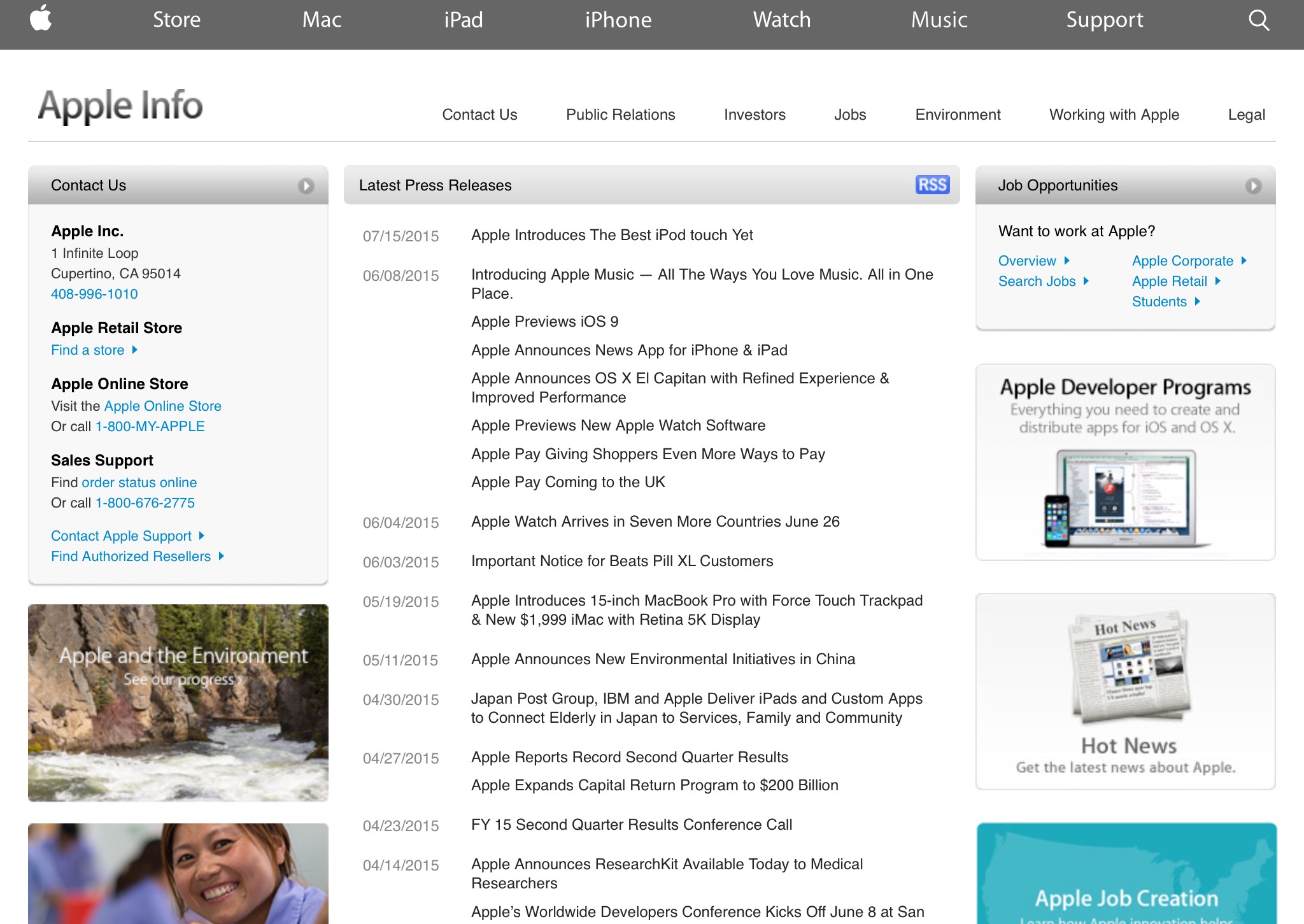
Task: Open 'FY 15 Second Quarter Results Conference Call'
Action: click(632, 825)
